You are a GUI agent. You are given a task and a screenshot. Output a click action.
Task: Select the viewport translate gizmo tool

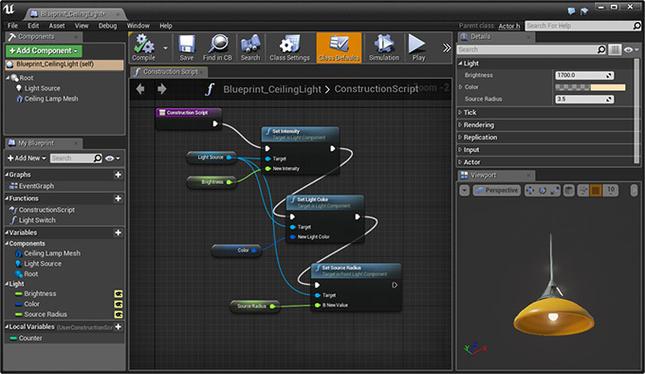(530, 190)
